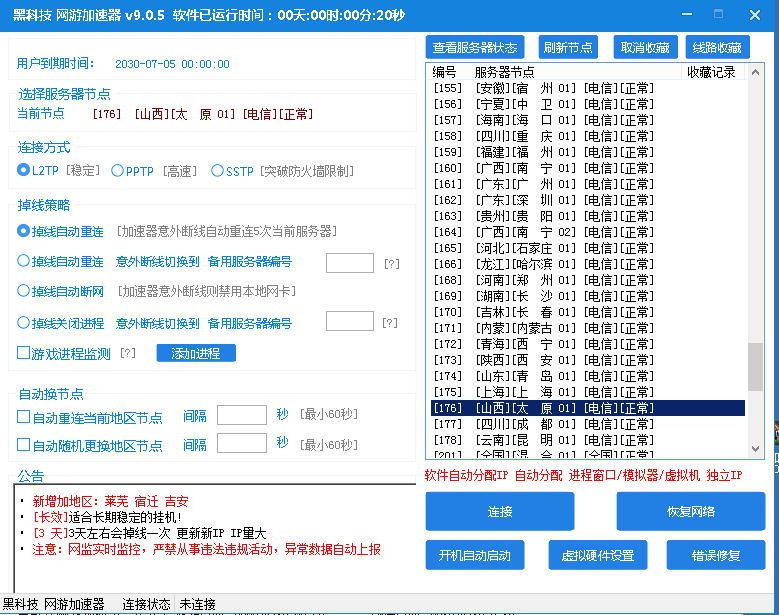This screenshot has height=615, width=779.
Task: Select 掉线自动重连 reconnect 5 times option
Action: click(x=23, y=231)
